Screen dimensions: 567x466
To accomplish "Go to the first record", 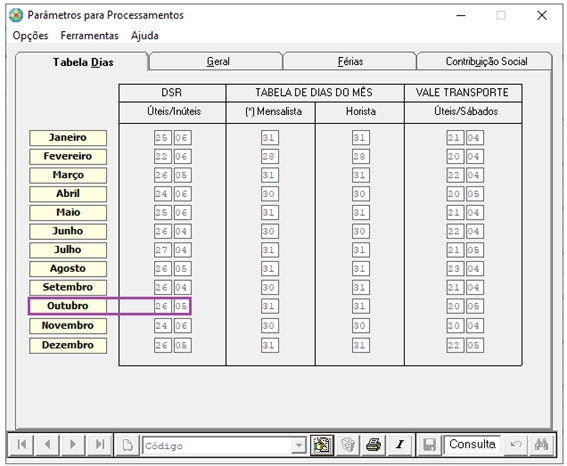I will pos(21,445).
